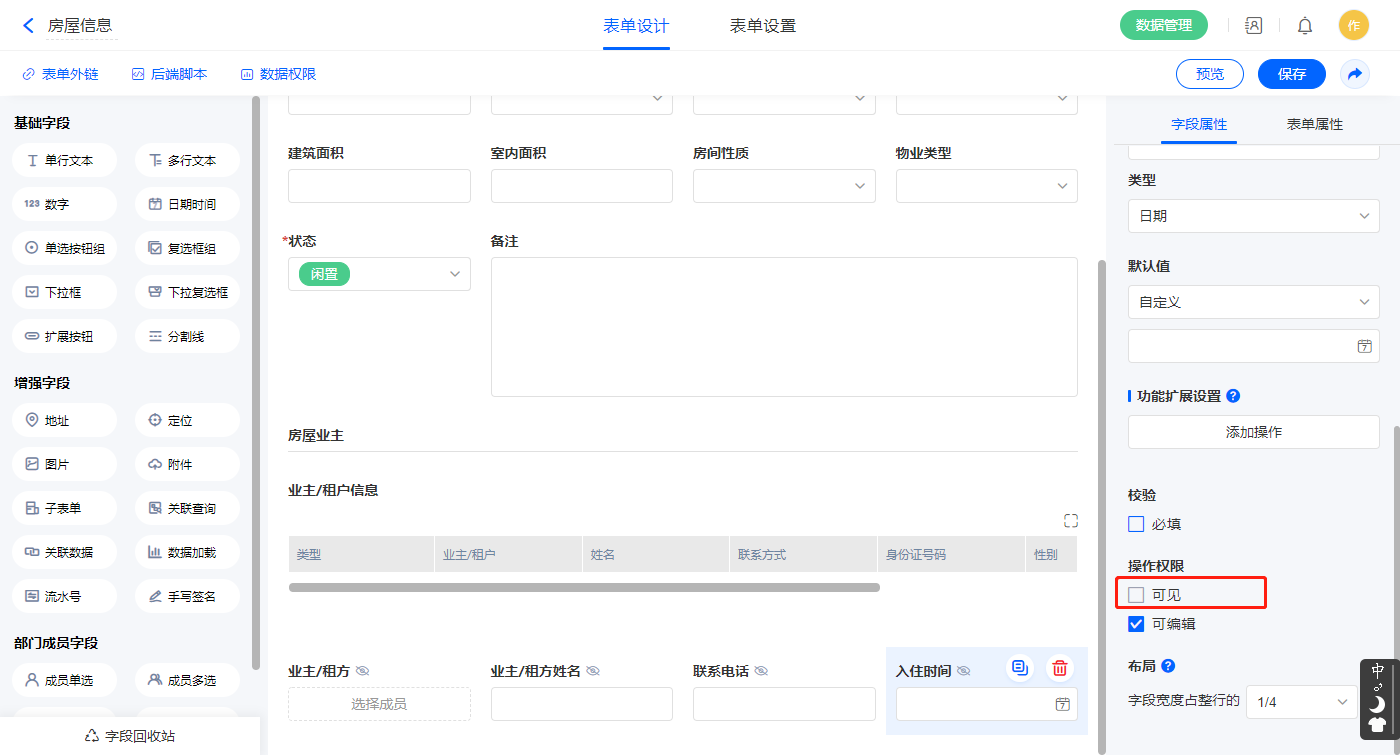
Task: Uncheck the 可编辑 checkbox
Action: [1136, 624]
